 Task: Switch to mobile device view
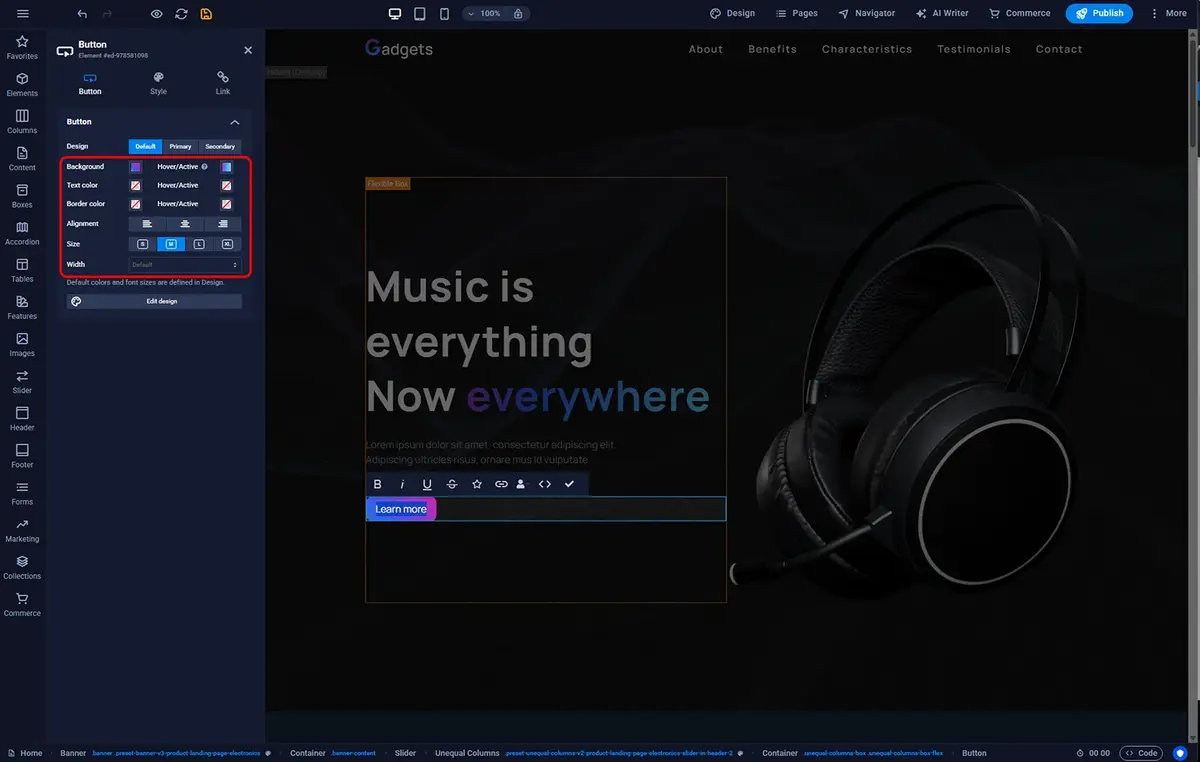pyautogui.click(x=444, y=14)
